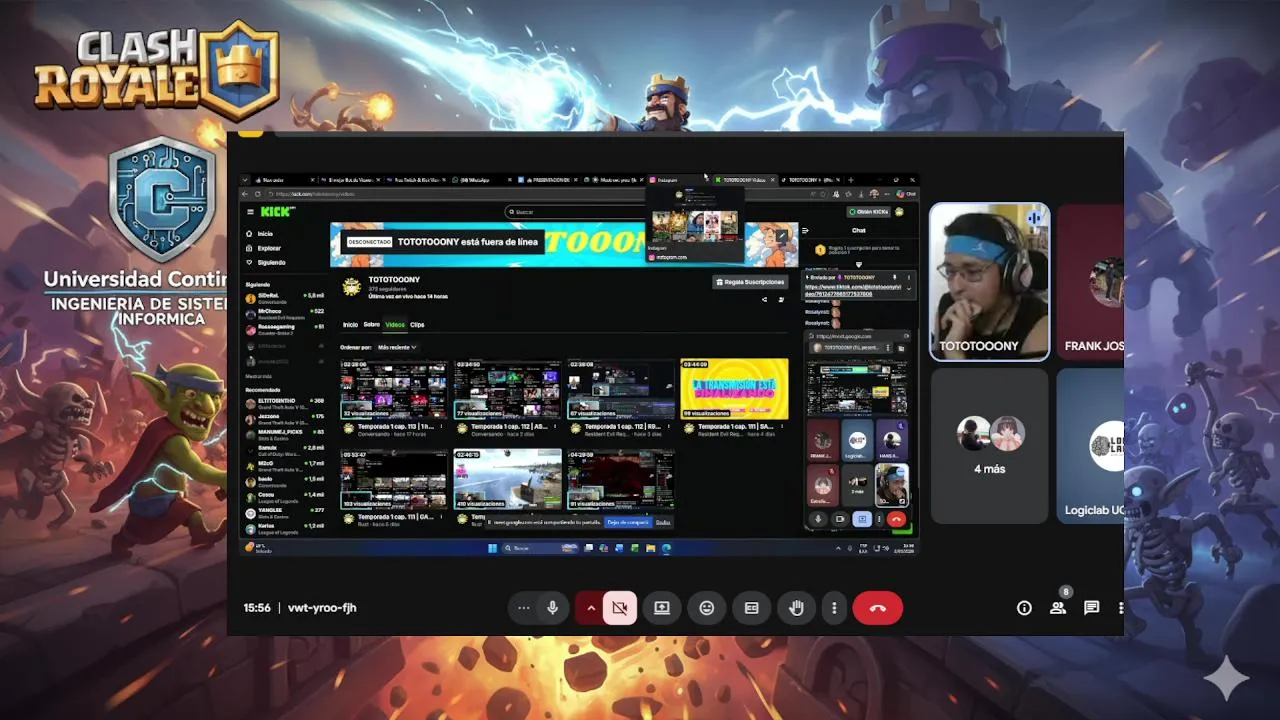The image size is (1280, 720).
Task: Show the people panel icon
Action: [x=1057, y=608]
